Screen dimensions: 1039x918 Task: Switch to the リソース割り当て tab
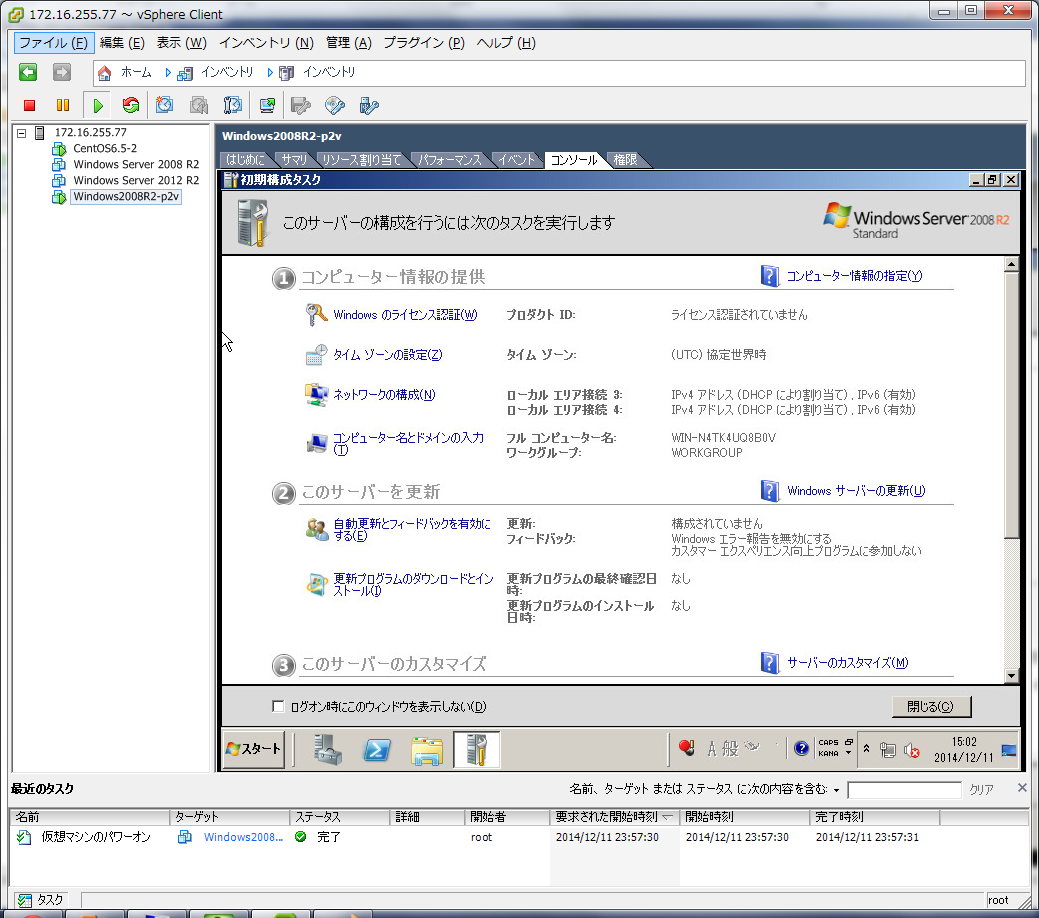[x=362, y=160]
